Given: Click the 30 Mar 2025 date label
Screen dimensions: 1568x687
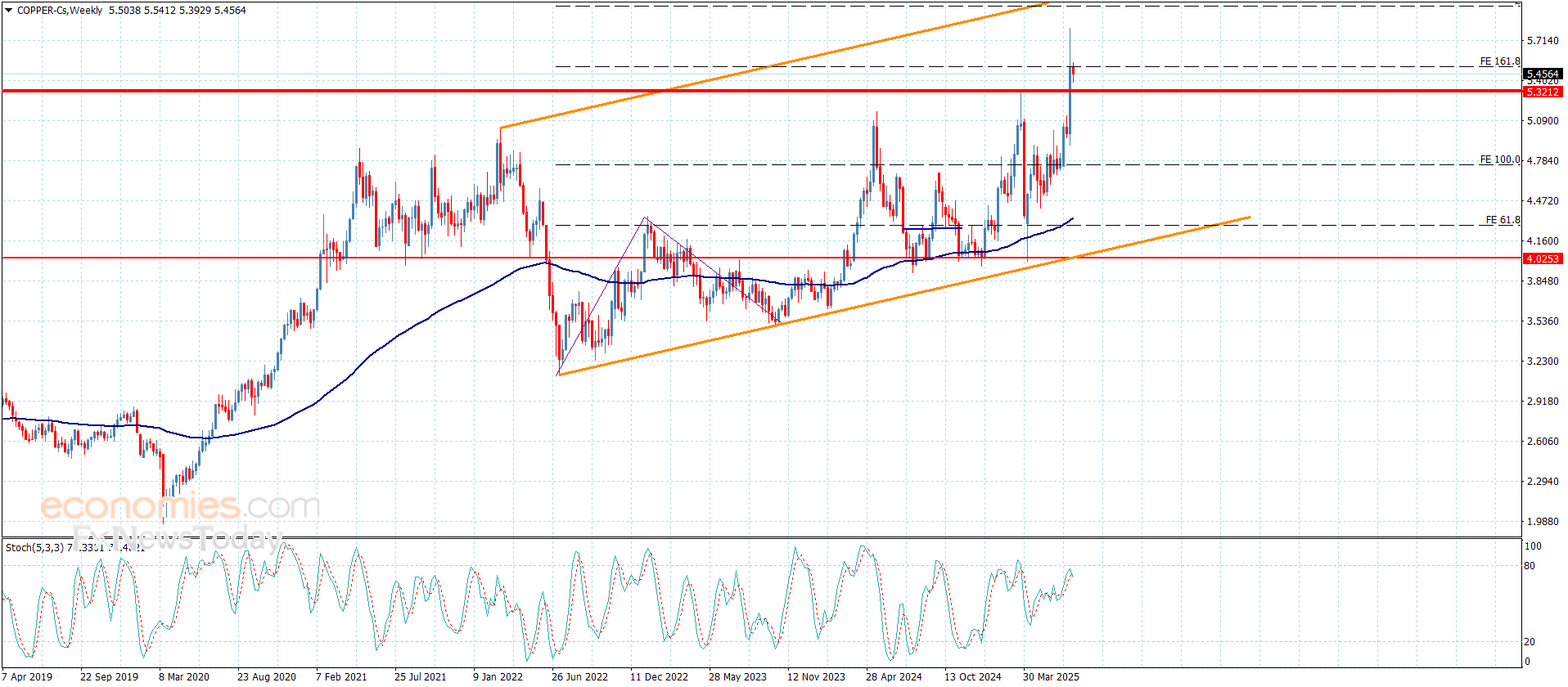Looking at the screenshot, I should pos(1051,676).
